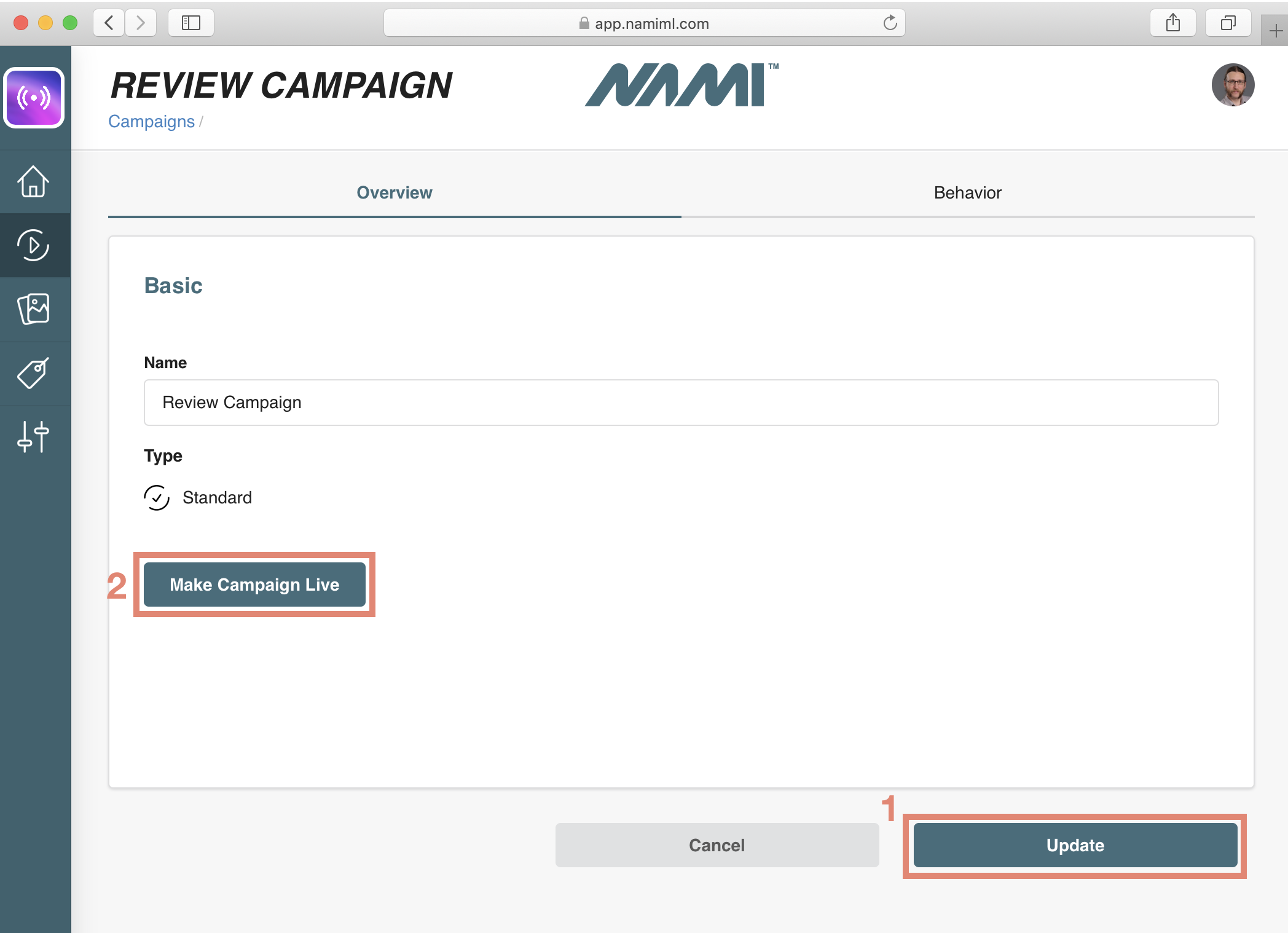Viewport: 1288px width, 933px height.
Task: Click the Cancel button
Action: coord(717,845)
